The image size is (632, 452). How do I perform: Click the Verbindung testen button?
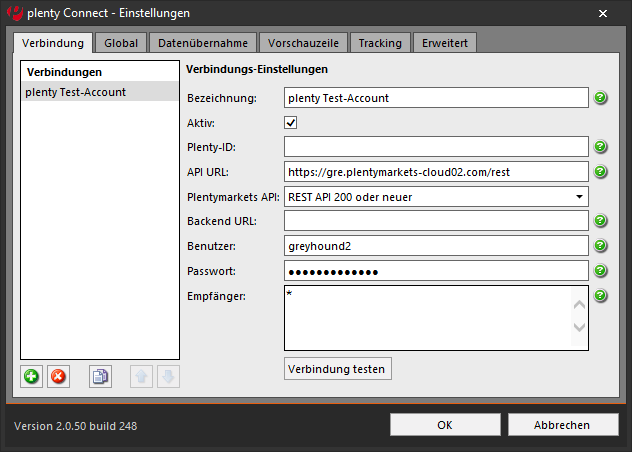tap(338, 369)
